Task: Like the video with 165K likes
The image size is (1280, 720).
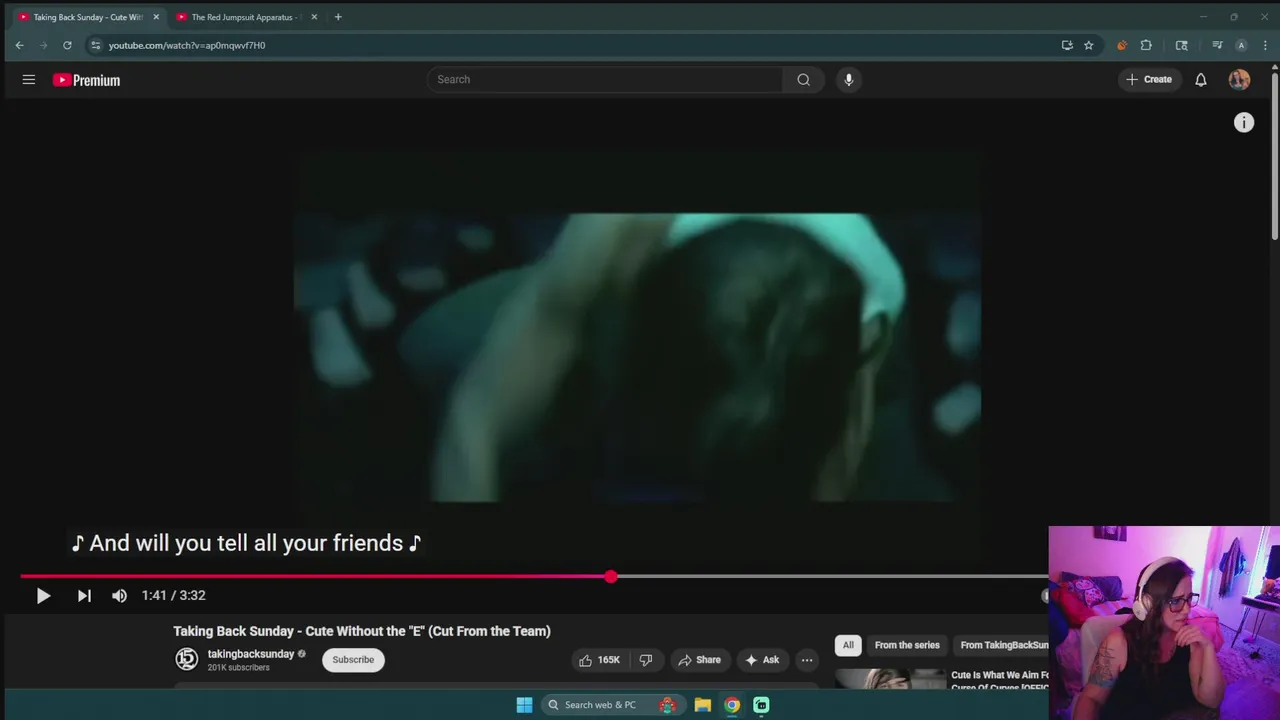Action: coord(599,660)
